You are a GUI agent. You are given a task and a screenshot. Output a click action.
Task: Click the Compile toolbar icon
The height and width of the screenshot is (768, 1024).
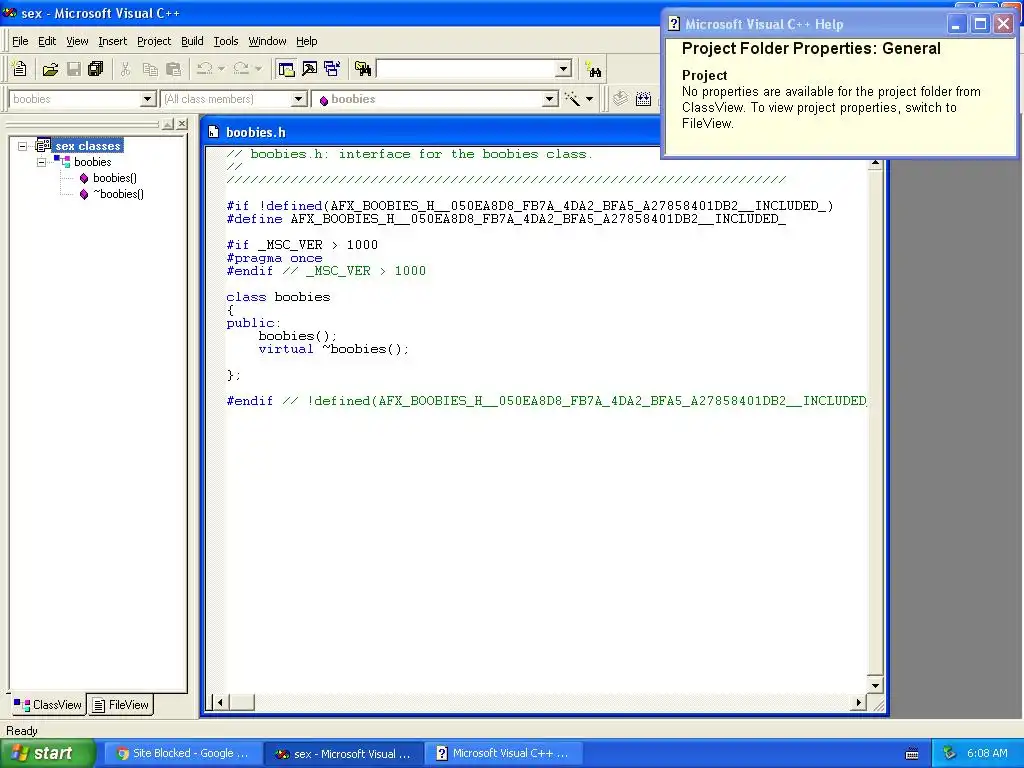[x=620, y=99]
